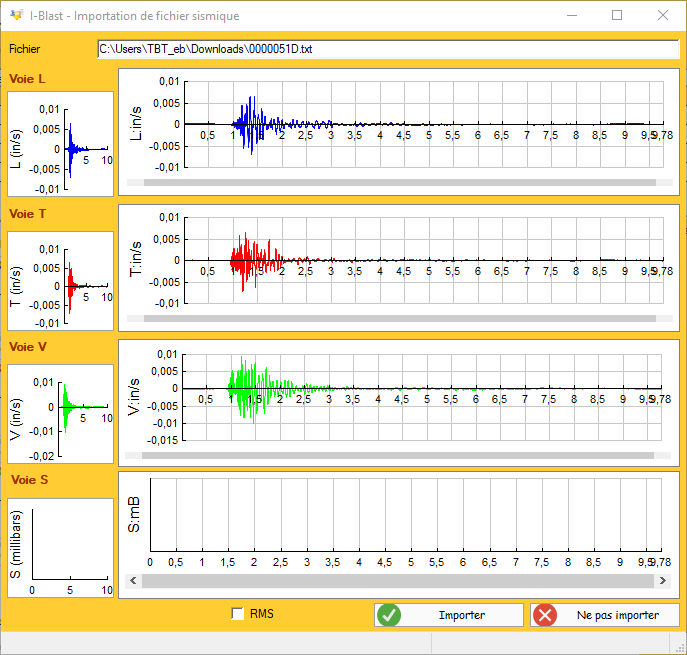
Task: Maximize the I-Blast import window
Action: (x=617, y=16)
